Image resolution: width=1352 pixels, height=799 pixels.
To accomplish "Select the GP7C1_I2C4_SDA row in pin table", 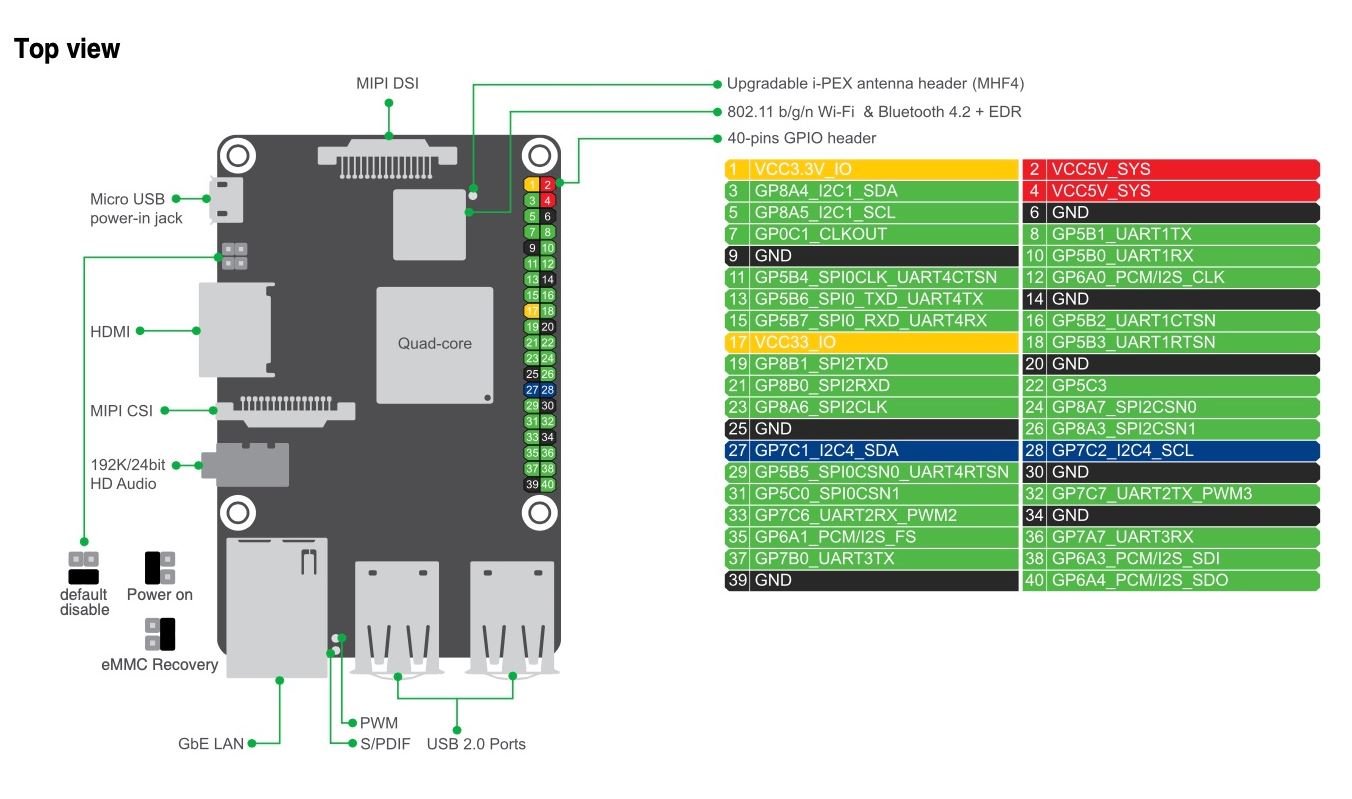I will point(870,450).
